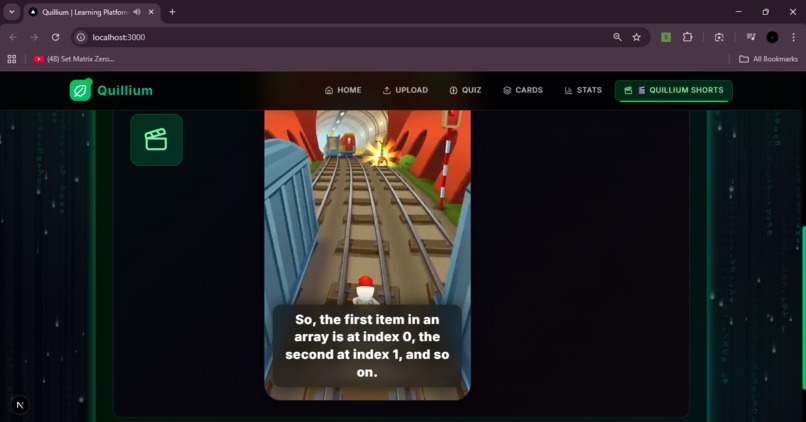Click the video caption about array index
This screenshot has height=422, width=806.
coord(367,346)
